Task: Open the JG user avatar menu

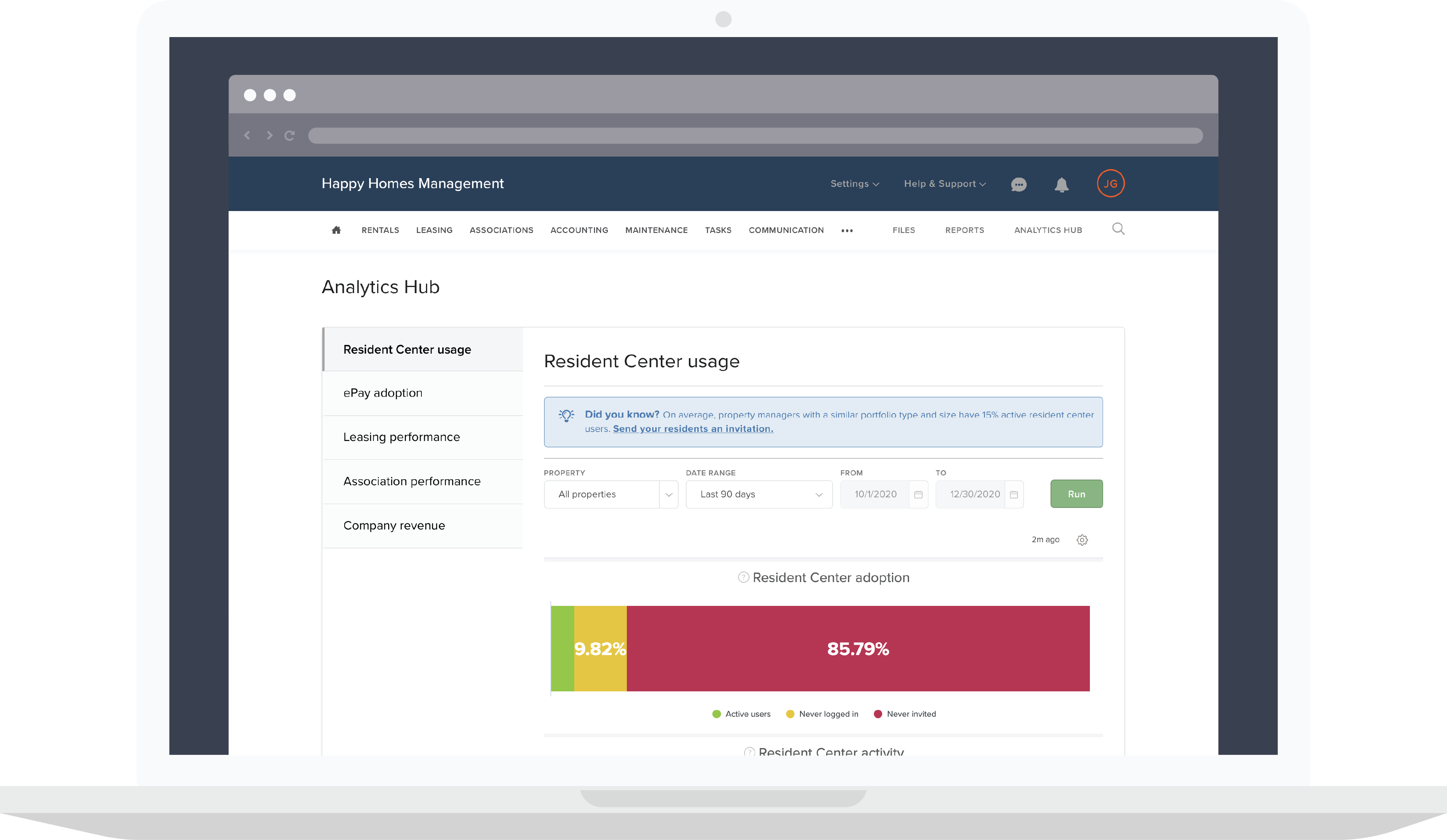Action: pos(1111,184)
